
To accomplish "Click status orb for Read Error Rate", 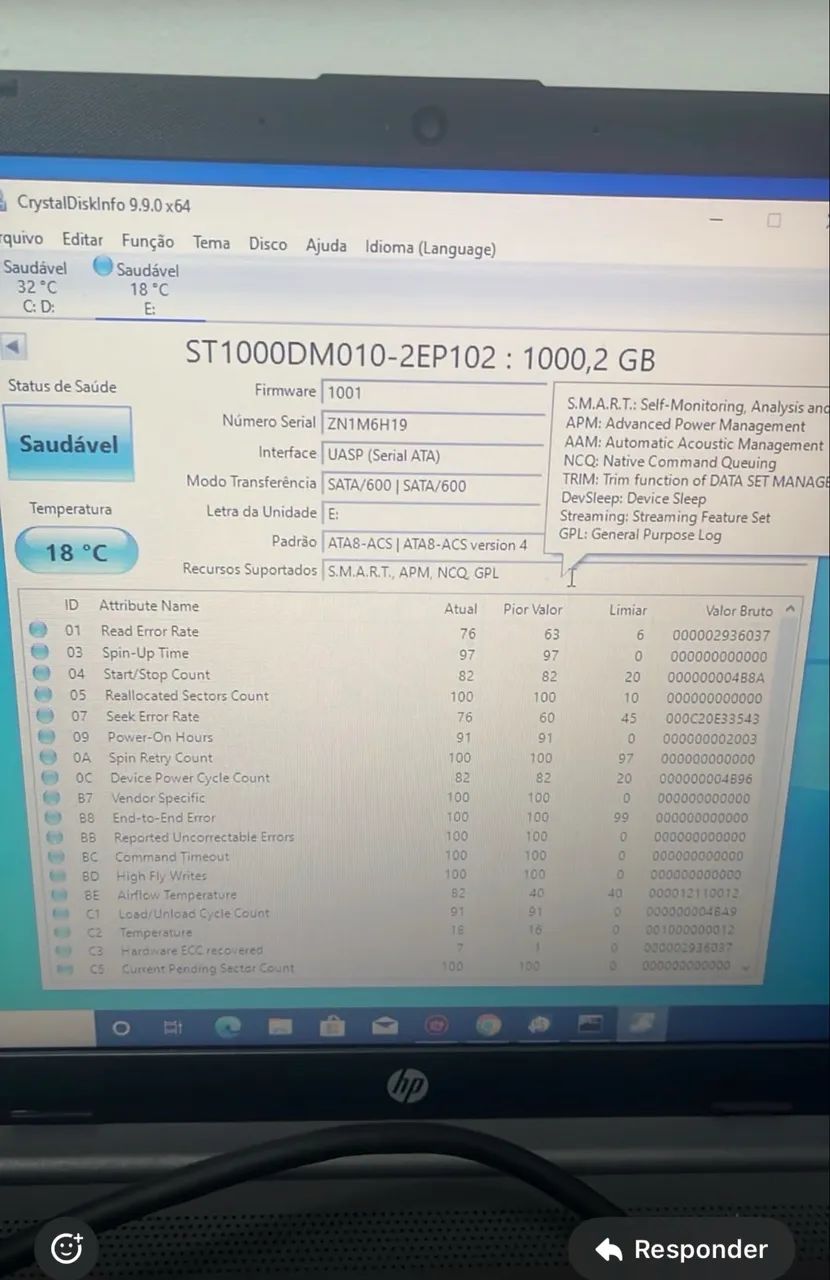I will [x=38, y=630].
